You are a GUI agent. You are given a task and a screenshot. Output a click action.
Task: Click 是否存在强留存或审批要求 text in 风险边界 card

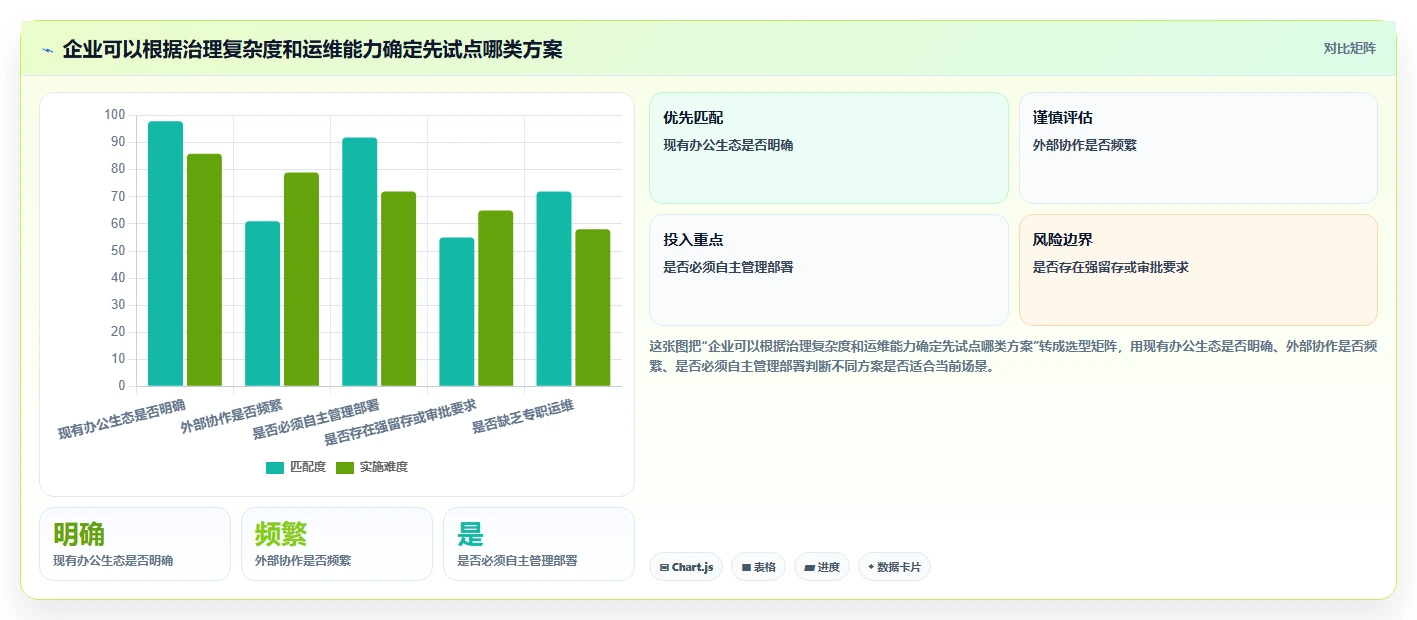tap(1111, 267)
